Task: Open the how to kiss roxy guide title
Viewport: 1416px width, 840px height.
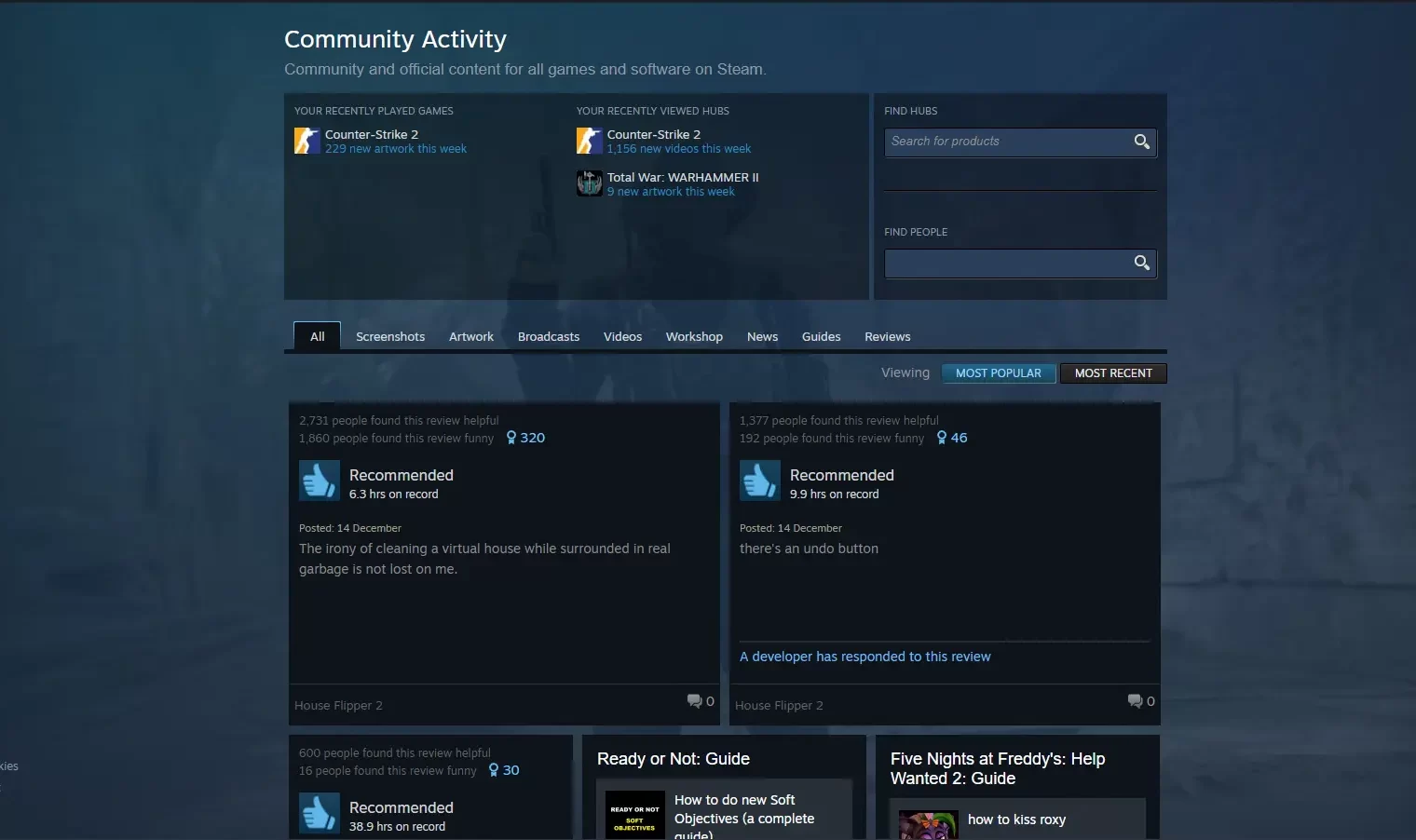Action: pos(1016,820)
